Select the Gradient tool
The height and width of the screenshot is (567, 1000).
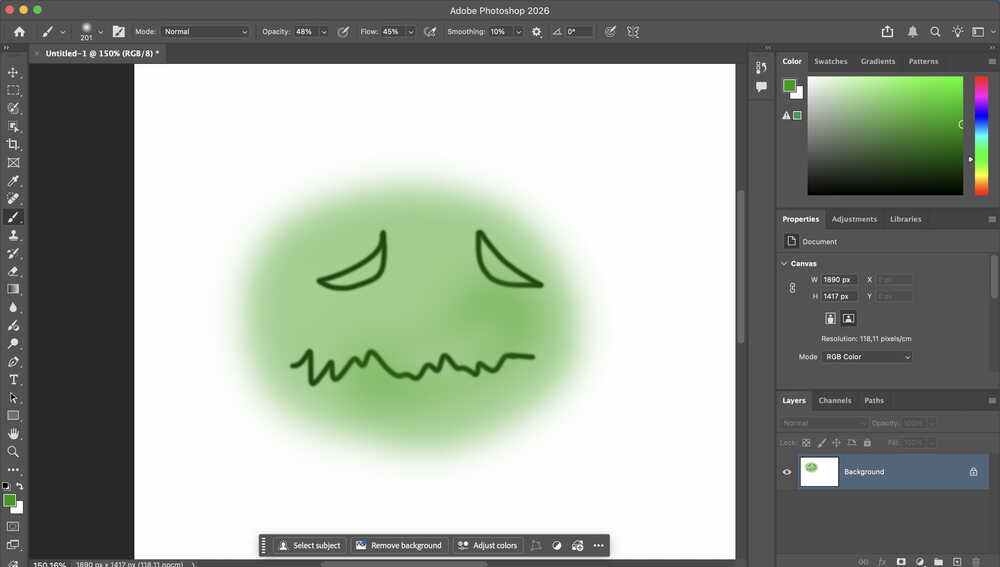click(13, 289)
